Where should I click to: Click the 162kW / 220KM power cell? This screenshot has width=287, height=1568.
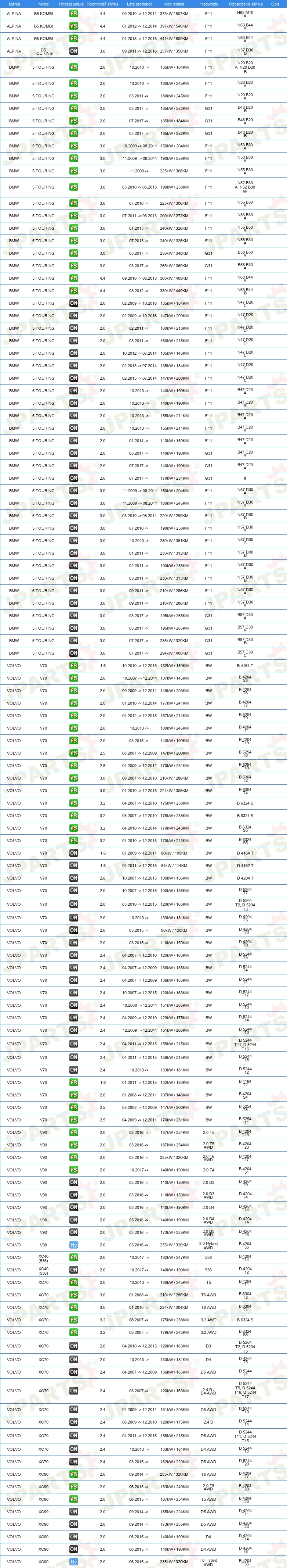pyautogui.click(x=174, y=1462)
